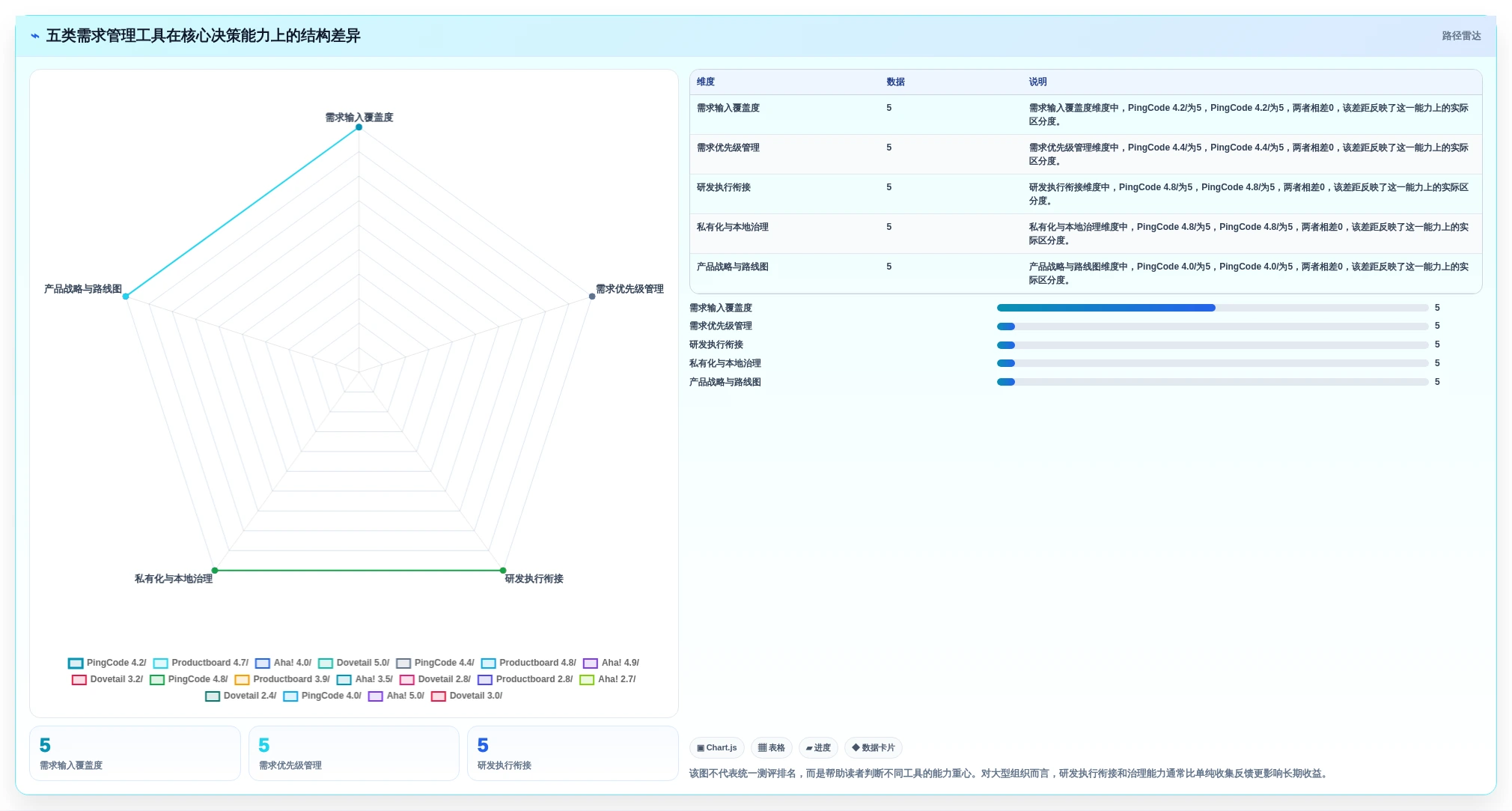Hide the PingCode 4.0/ dataset via legend
Screen dimensions: 1512x811
322,696
